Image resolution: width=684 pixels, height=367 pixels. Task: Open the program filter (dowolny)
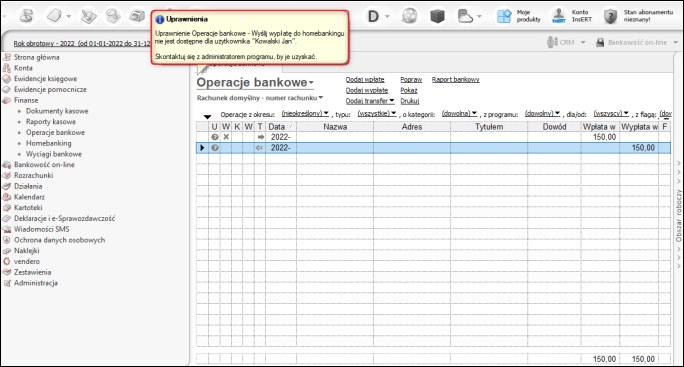click(x=542, y=113)
